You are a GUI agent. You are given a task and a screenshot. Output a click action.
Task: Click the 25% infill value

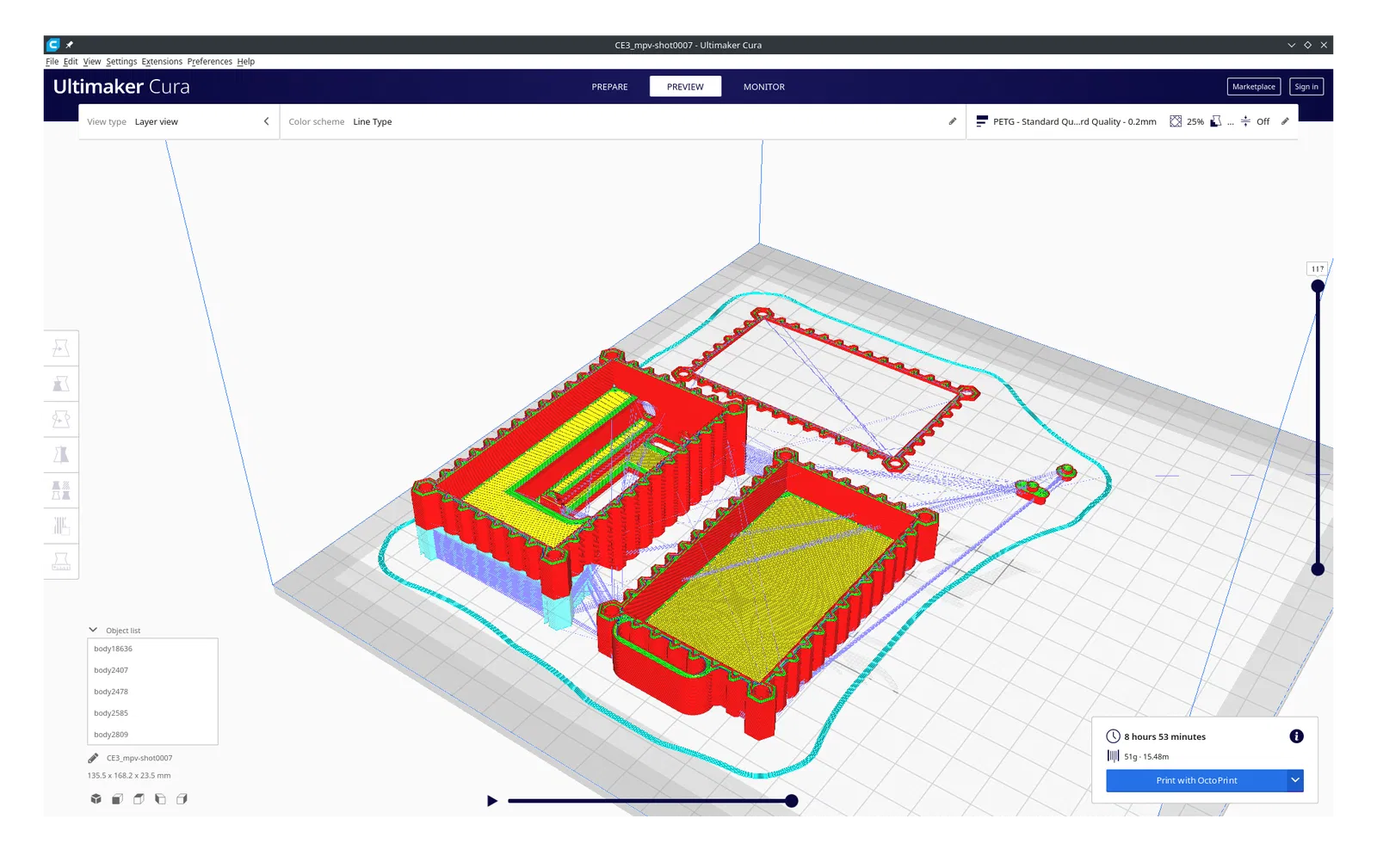pos(1195,122)
